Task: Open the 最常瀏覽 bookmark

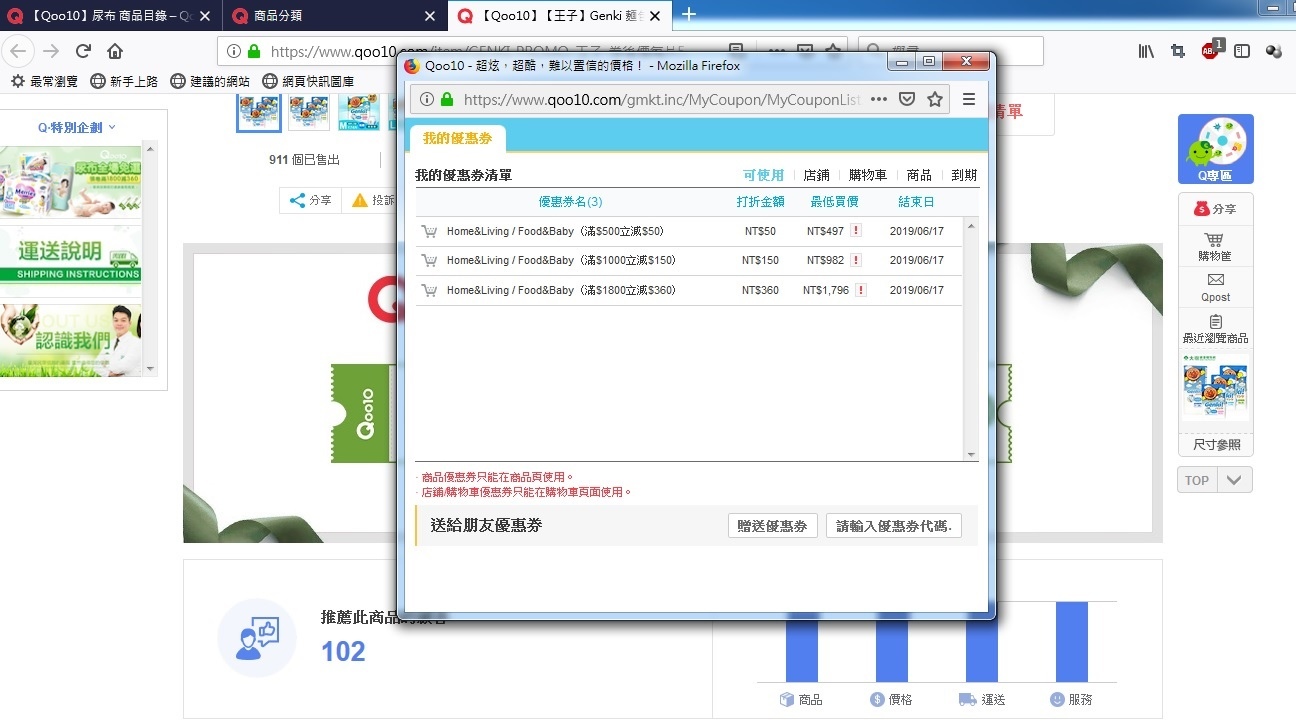Action: 44,81
